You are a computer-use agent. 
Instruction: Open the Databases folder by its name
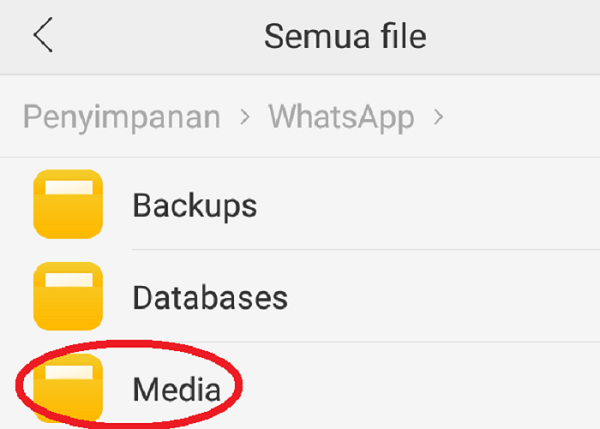[x=210, y=297]
